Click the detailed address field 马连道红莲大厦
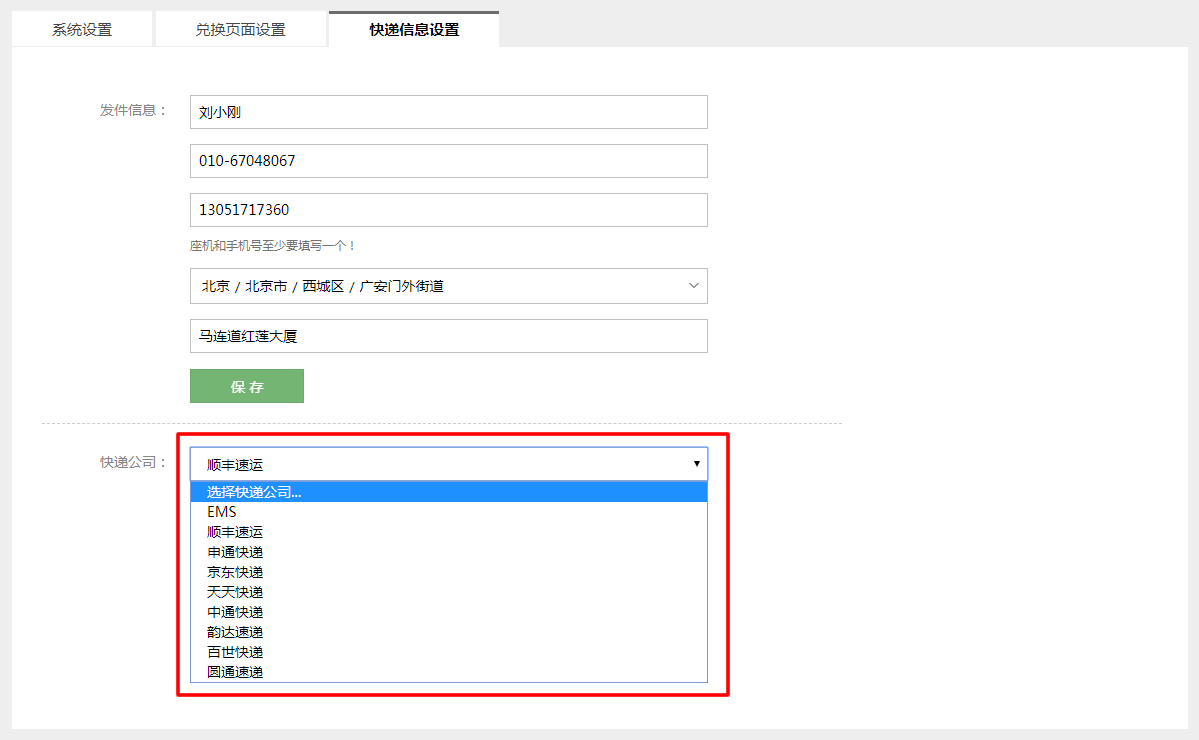 pos(449,336)
